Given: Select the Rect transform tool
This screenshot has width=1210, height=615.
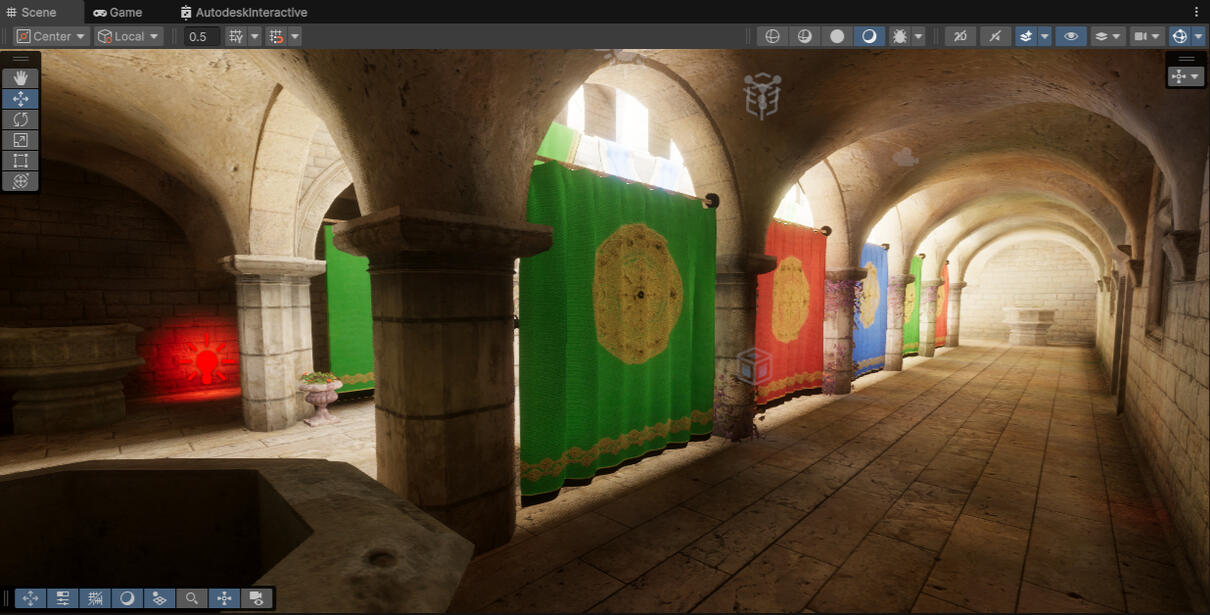Looking at the screenshot, I should pos(20,160).
